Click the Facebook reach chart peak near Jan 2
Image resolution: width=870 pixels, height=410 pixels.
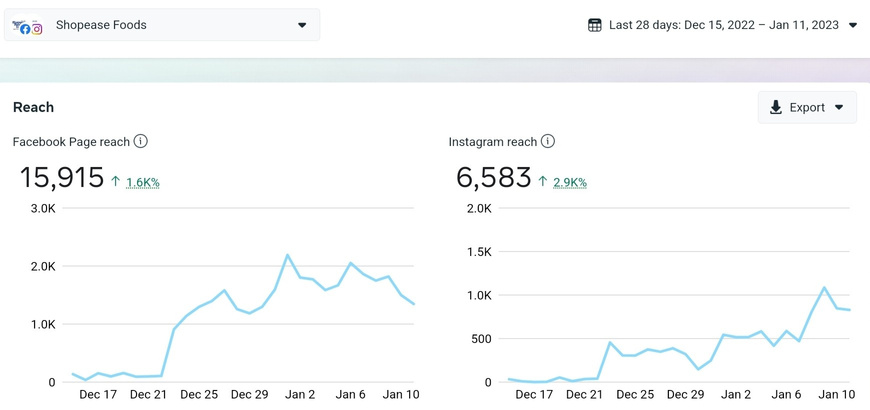pos(288,256)
